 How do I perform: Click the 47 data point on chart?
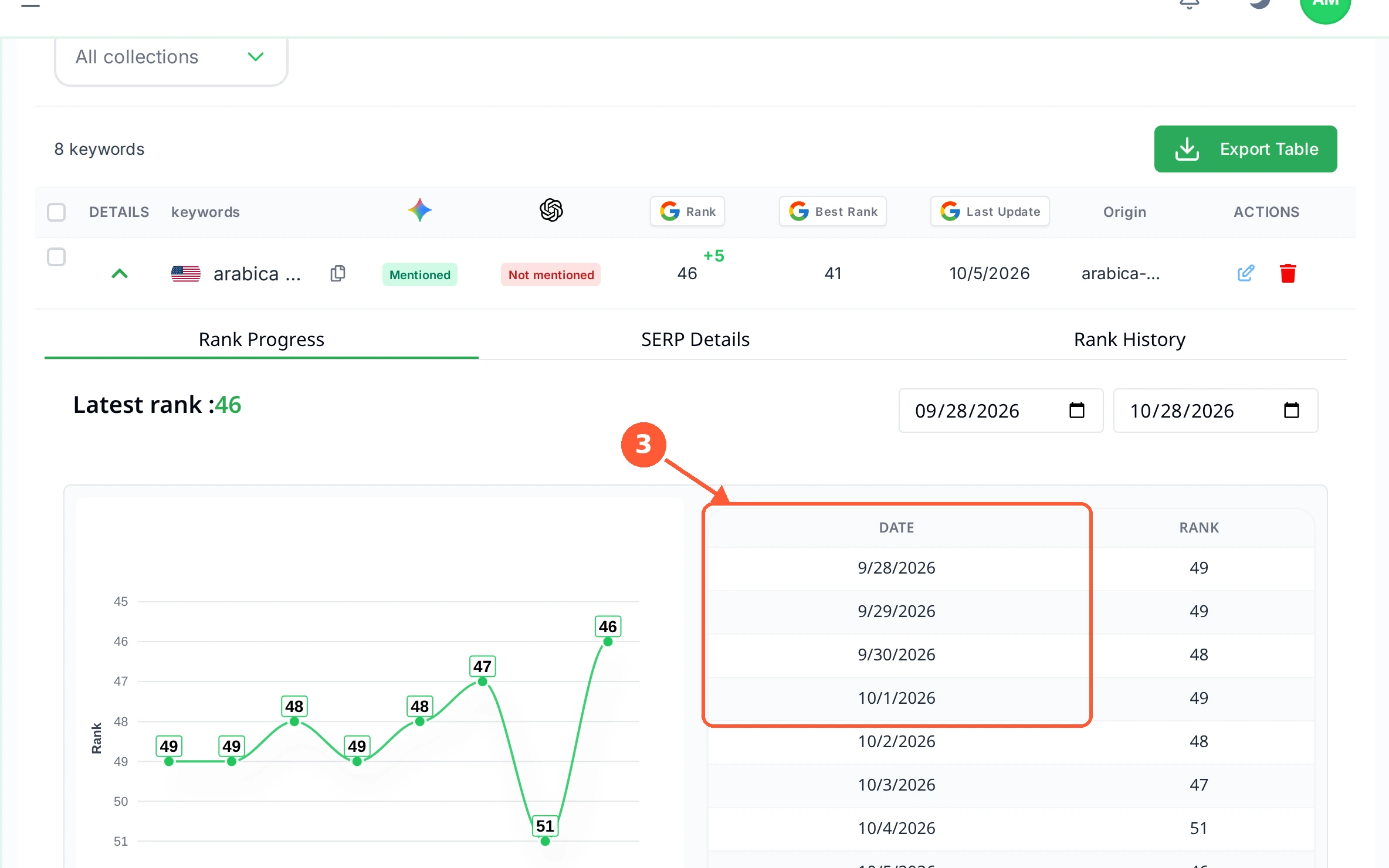482,681
